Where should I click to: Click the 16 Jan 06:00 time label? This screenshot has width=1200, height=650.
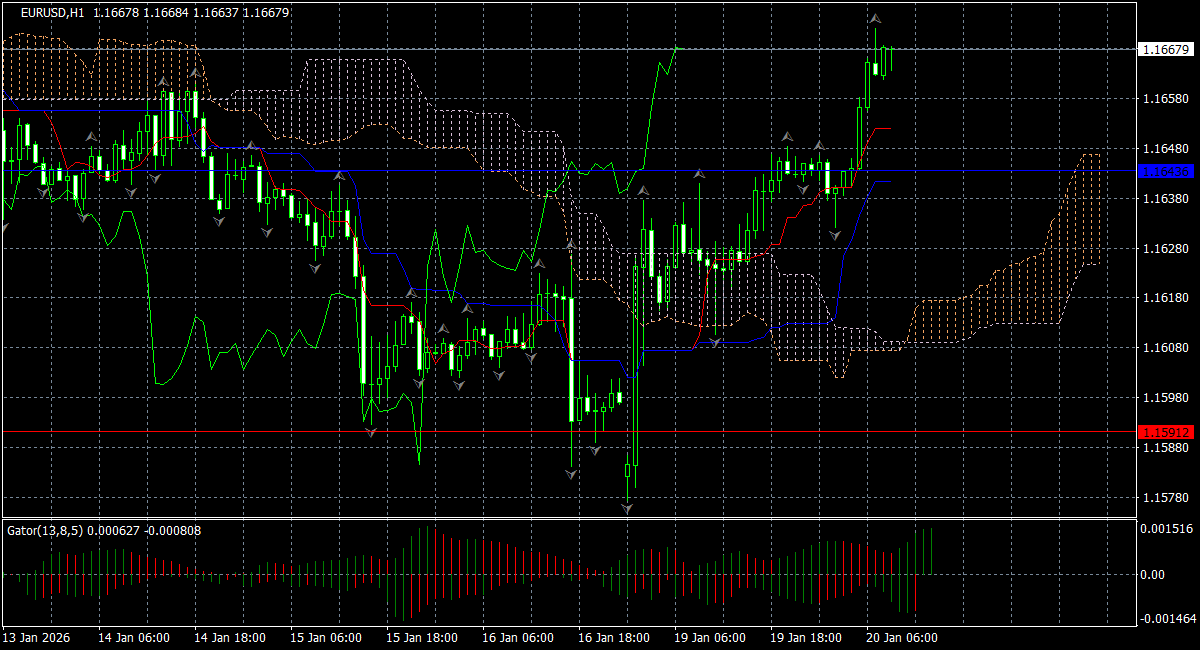[x=516, y=638]
